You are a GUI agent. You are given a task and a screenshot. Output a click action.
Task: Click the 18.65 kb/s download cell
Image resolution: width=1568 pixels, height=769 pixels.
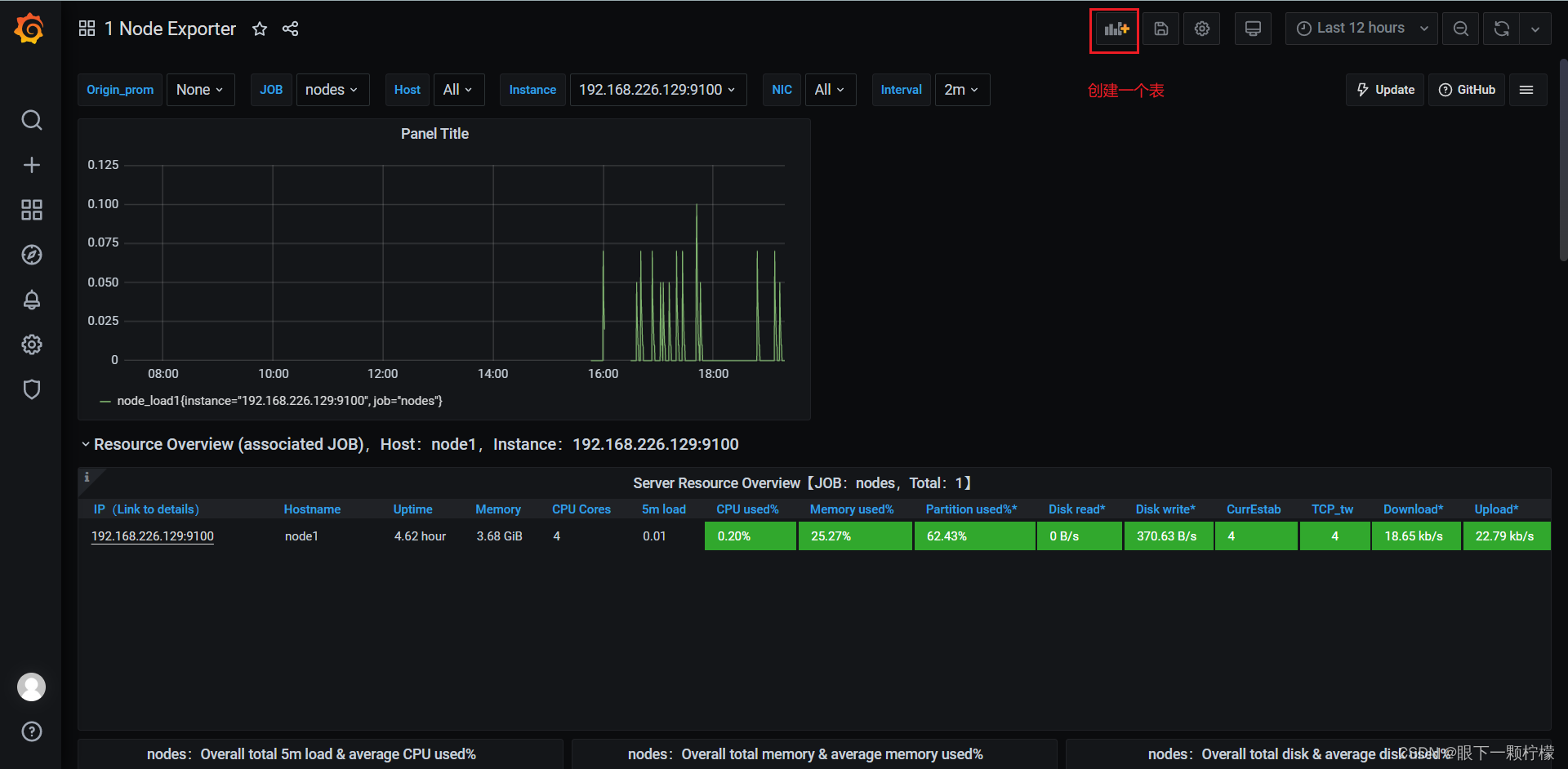point(1416,536)
